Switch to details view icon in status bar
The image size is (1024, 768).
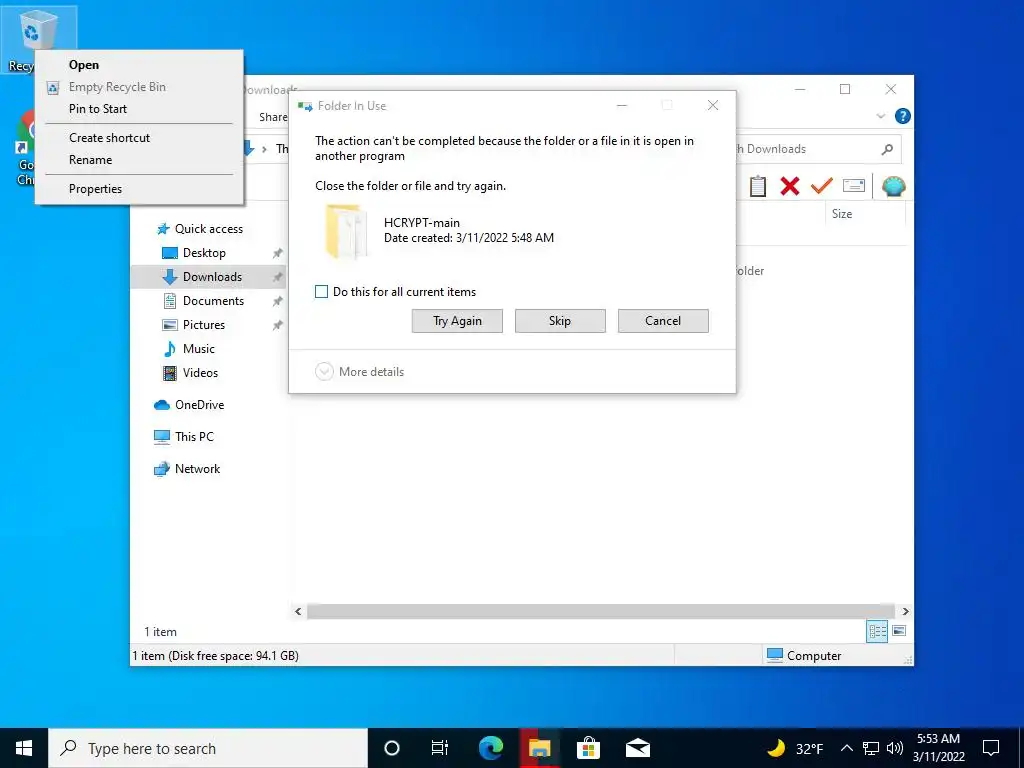pyautogui.click(x=877, y=631)
